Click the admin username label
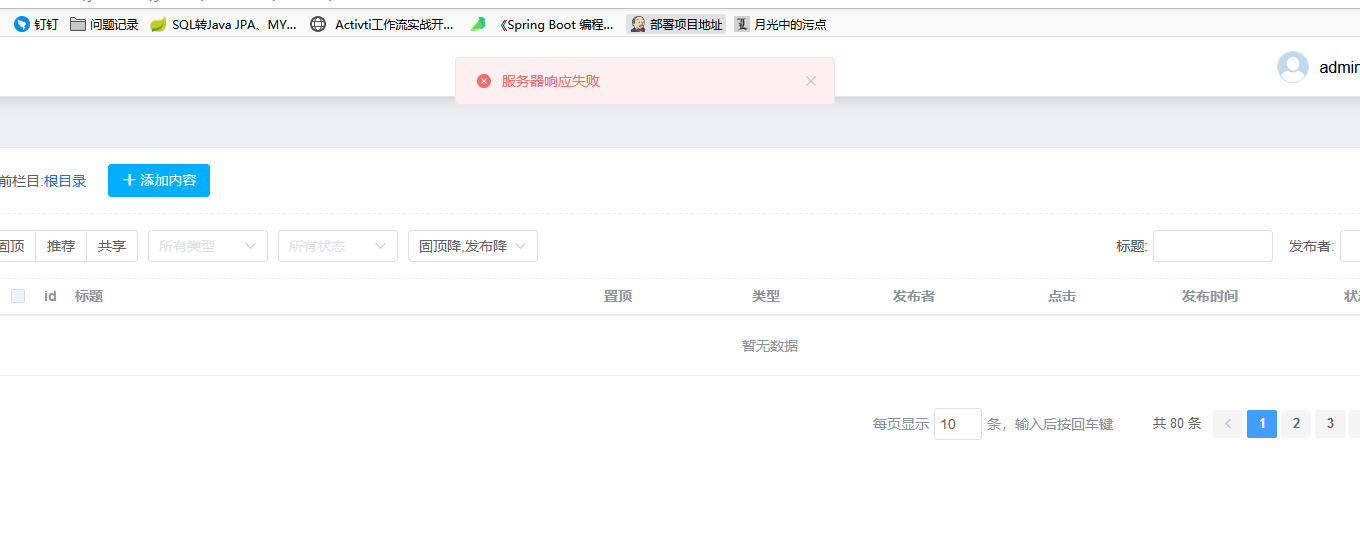 (x=1340, y=68)
